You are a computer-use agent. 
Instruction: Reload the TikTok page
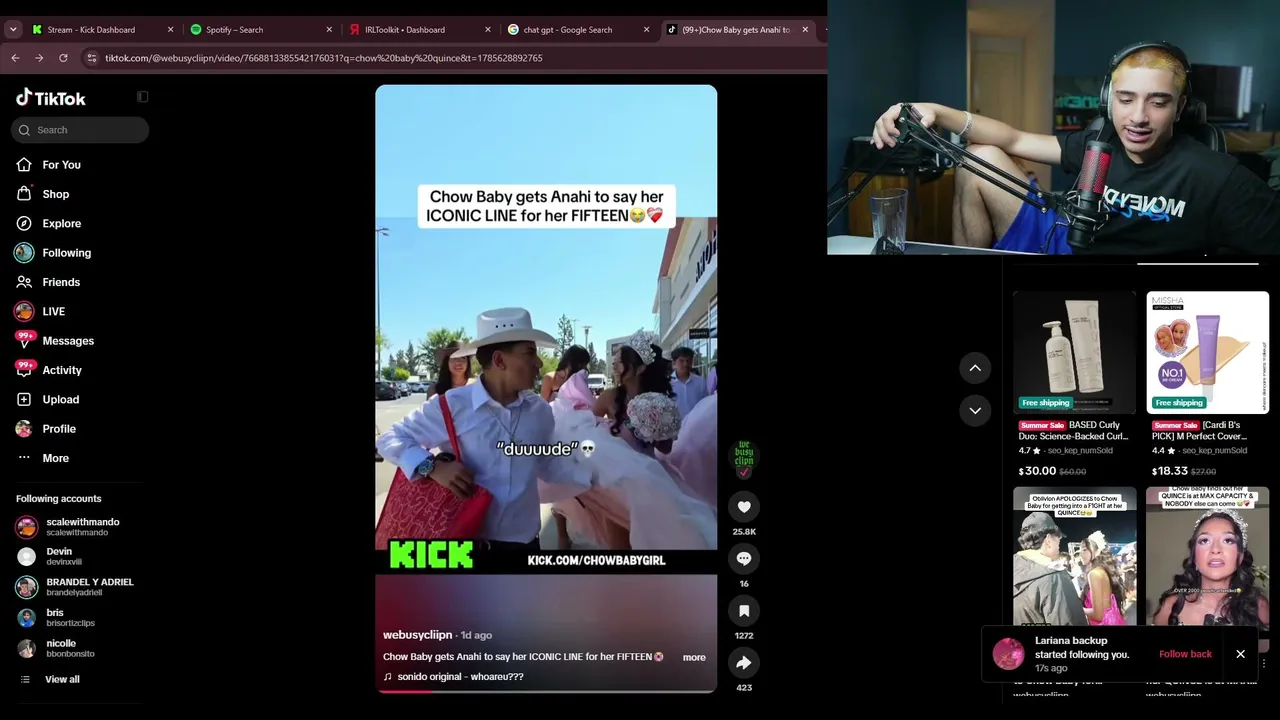(63, 58)
